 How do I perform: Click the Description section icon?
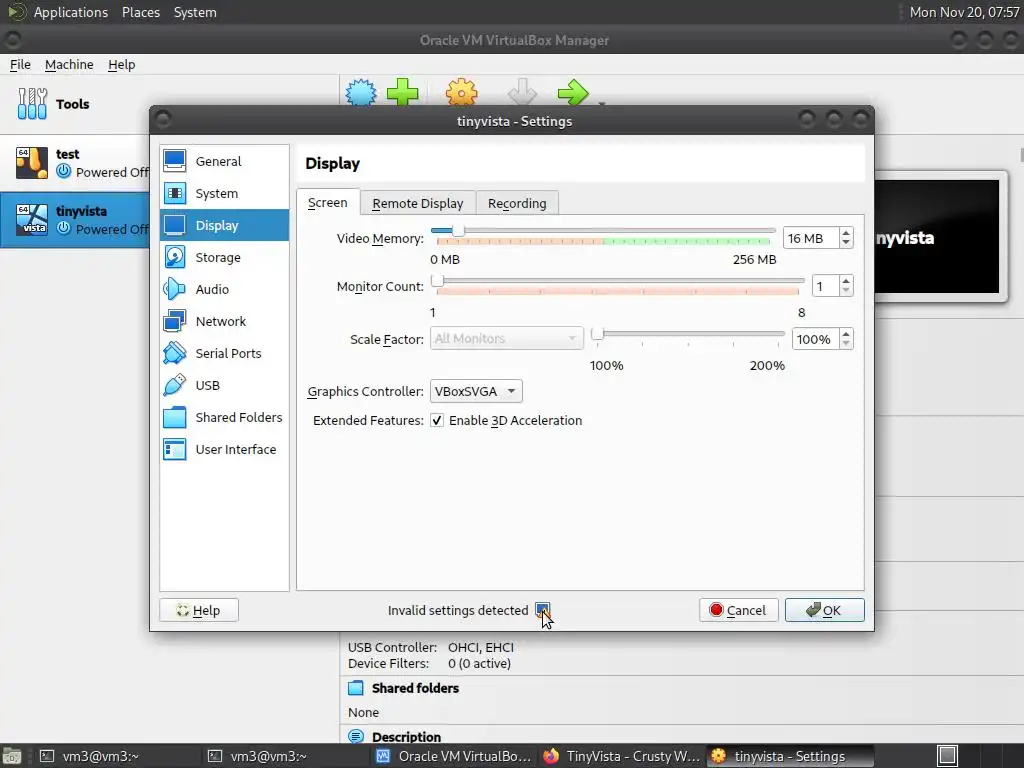(356, 737)
